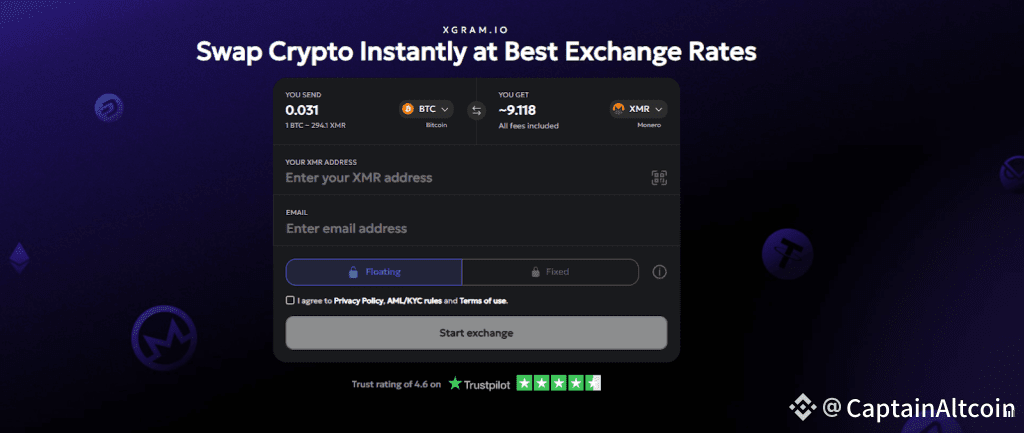Click the green Trustpilot star logo

(x=456, y=383)
